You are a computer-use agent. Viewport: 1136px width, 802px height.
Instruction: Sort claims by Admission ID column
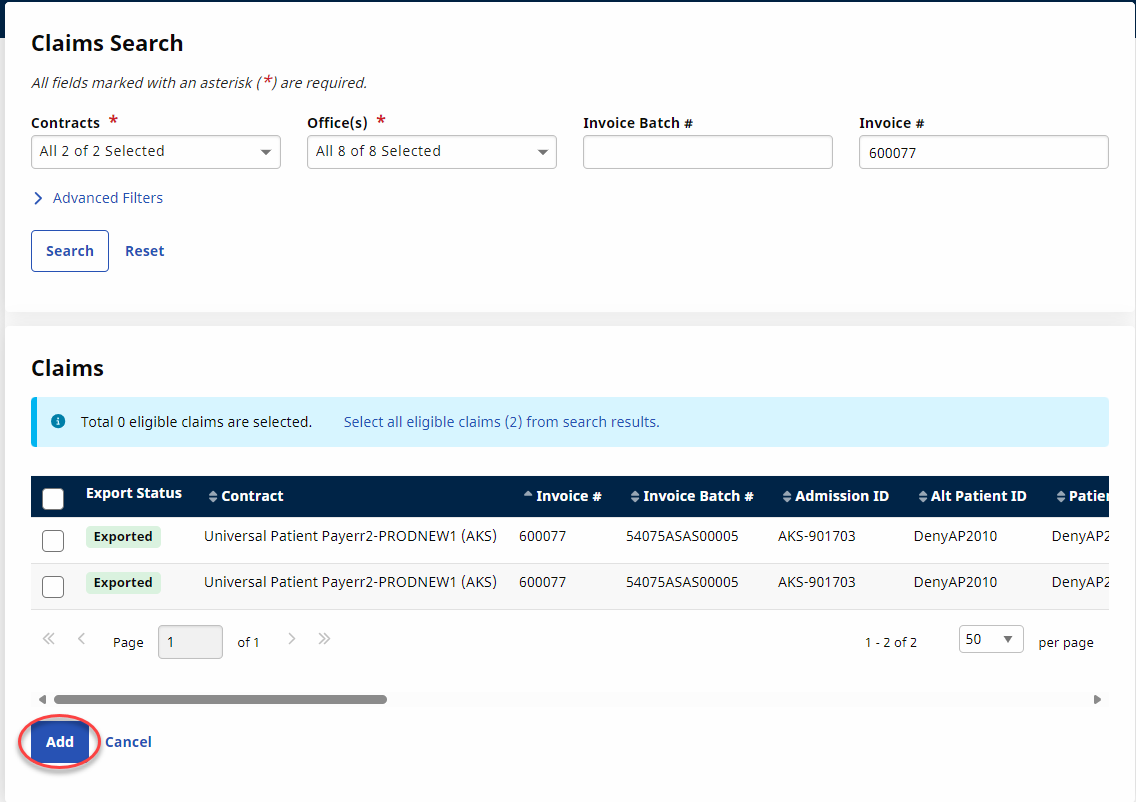point(835,496)
